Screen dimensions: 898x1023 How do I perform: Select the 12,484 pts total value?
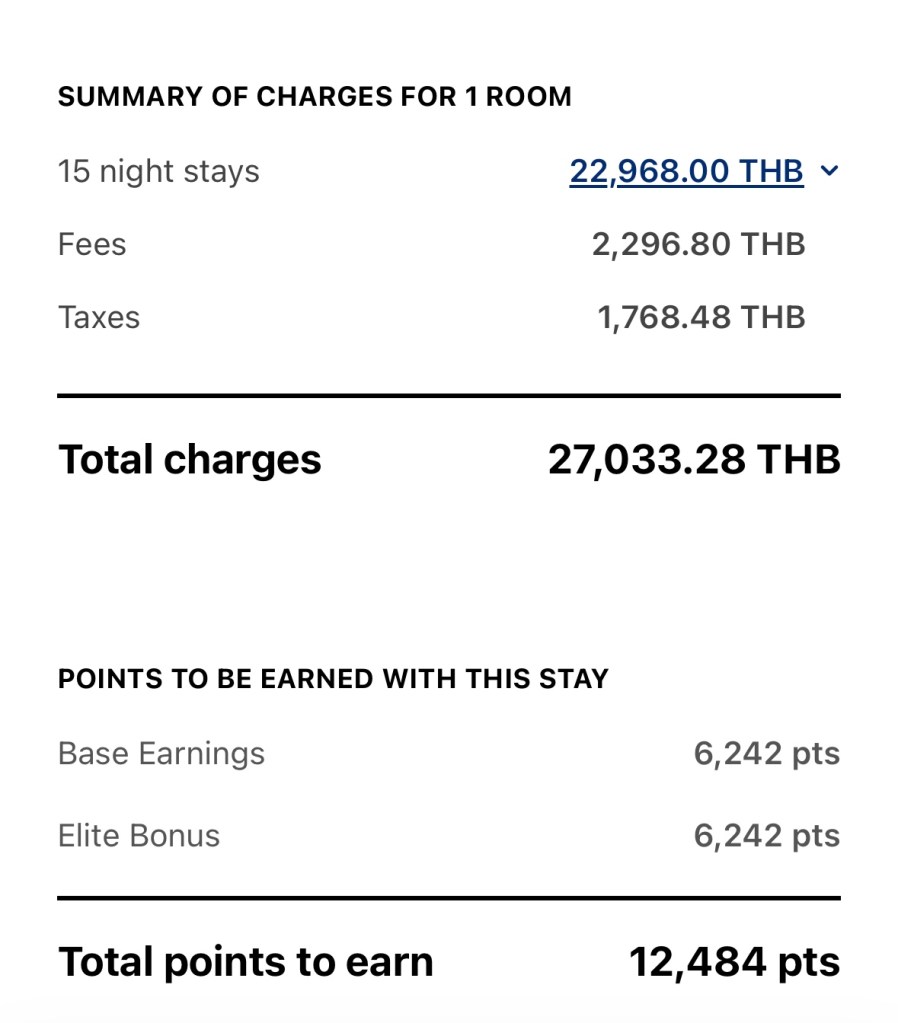tap(734, 962)
